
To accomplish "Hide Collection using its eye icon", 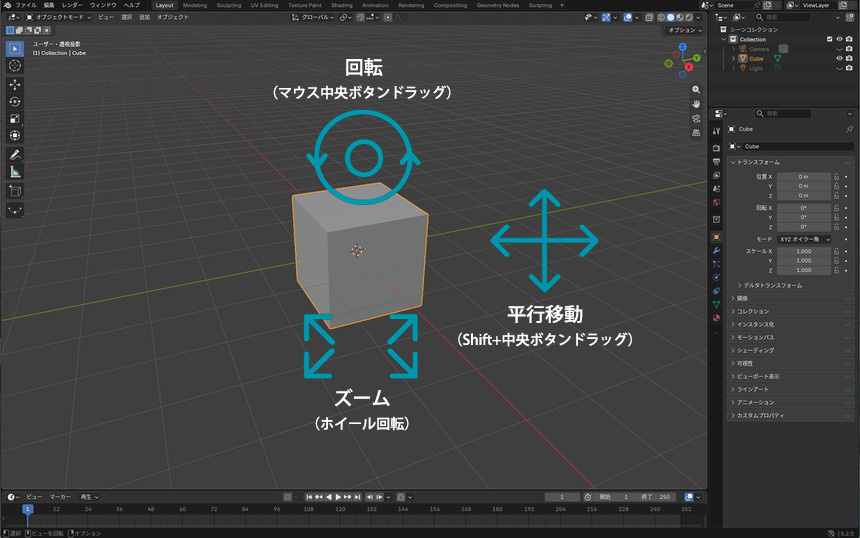I will click(x=839, y=39).
